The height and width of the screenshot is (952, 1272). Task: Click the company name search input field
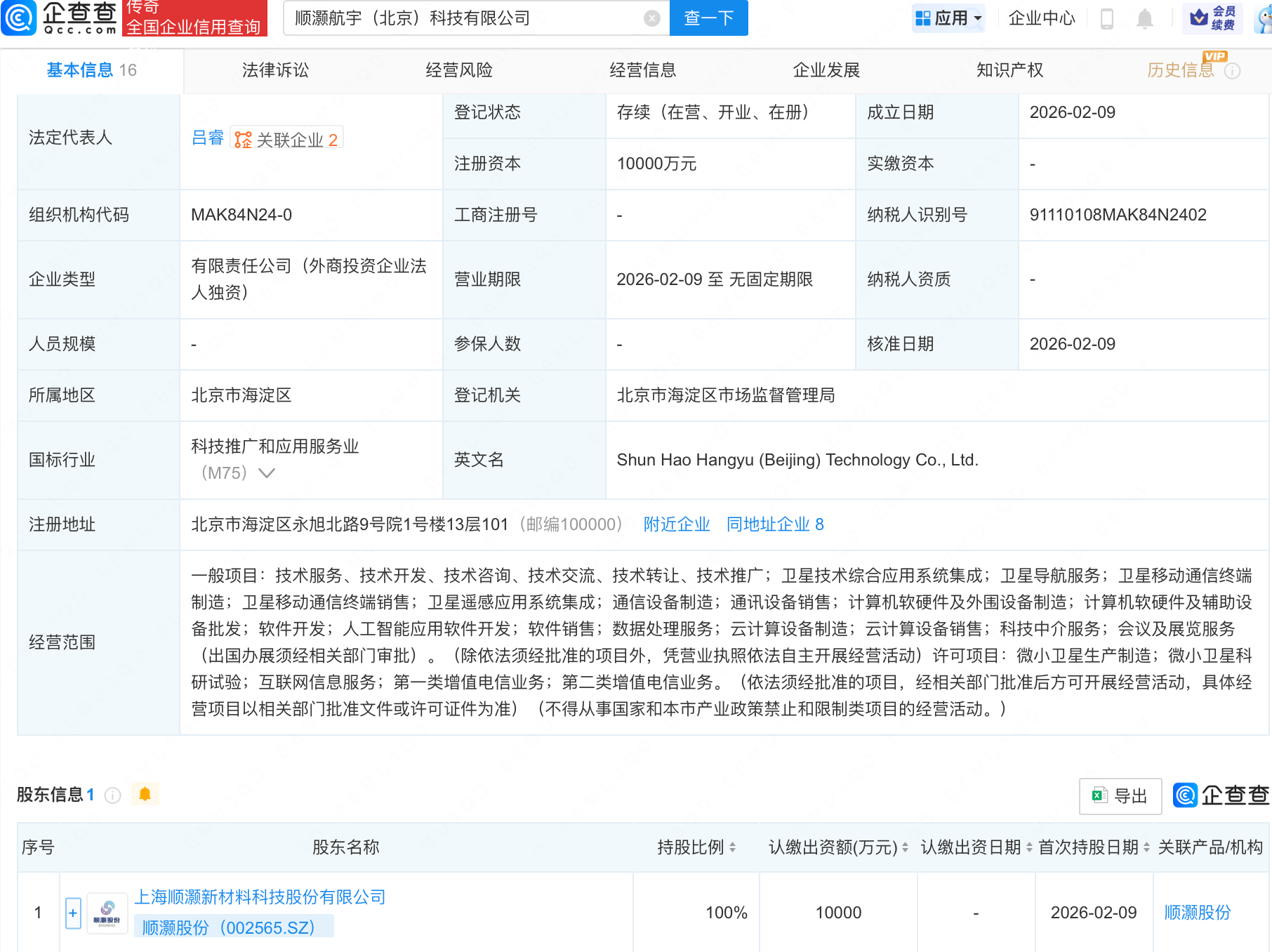(463, 18)
